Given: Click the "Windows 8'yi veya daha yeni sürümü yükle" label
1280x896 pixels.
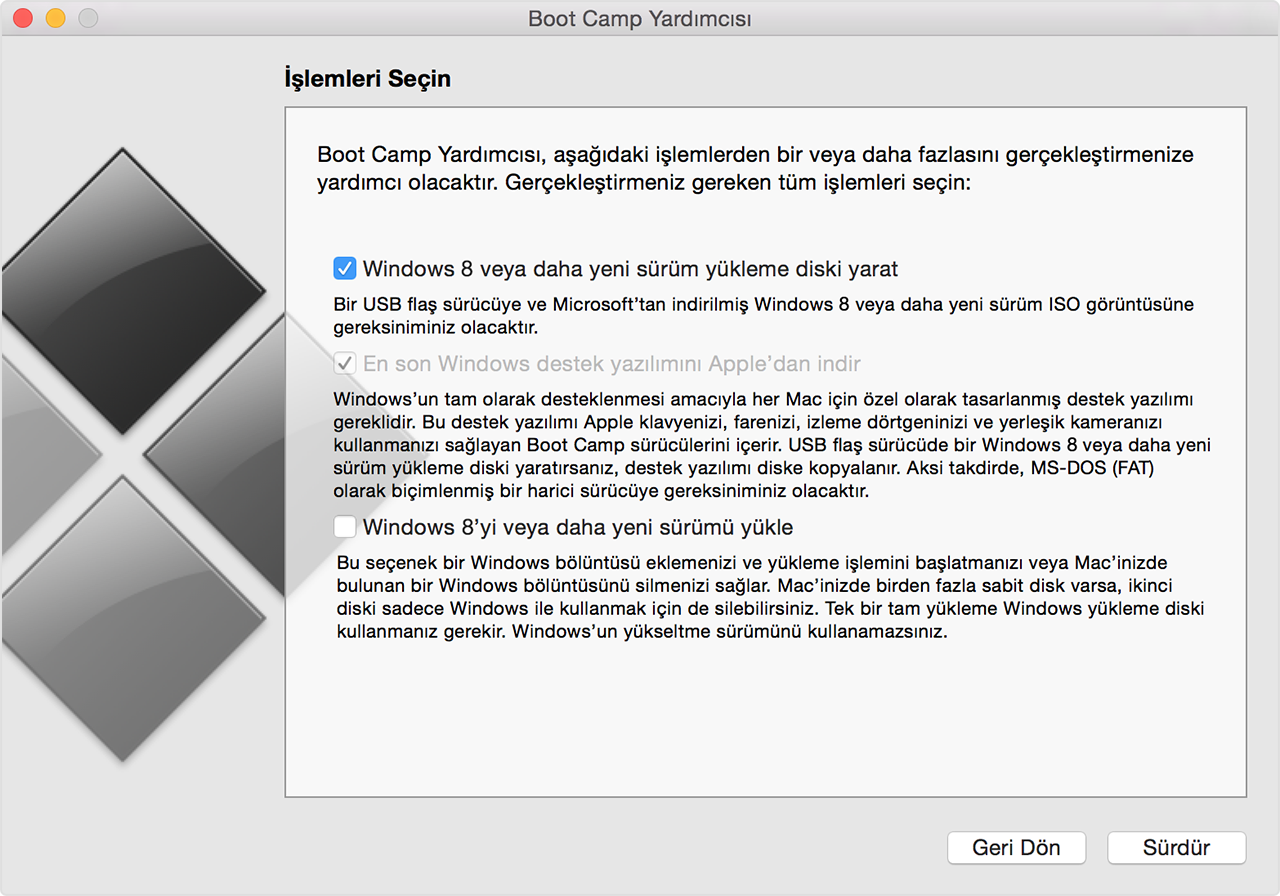Looking at the screenshot, I should pos(578,526).
